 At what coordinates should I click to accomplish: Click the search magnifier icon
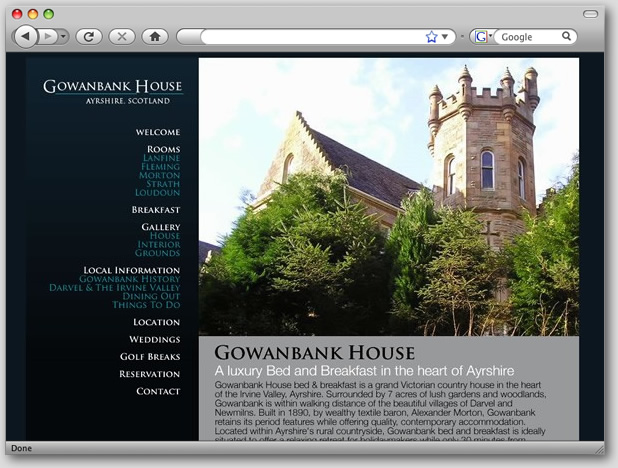pyautogui.click(x=567, y=37)
